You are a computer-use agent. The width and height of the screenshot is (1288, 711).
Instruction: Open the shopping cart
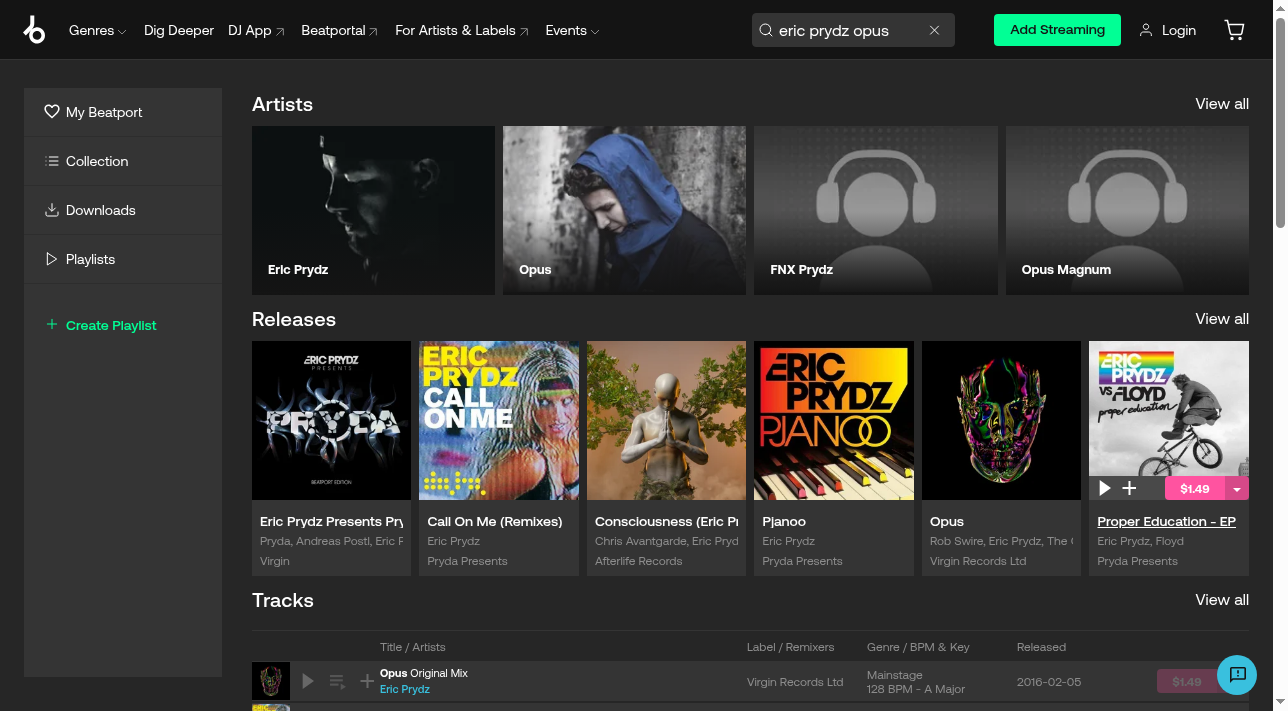pos(1235,30)
